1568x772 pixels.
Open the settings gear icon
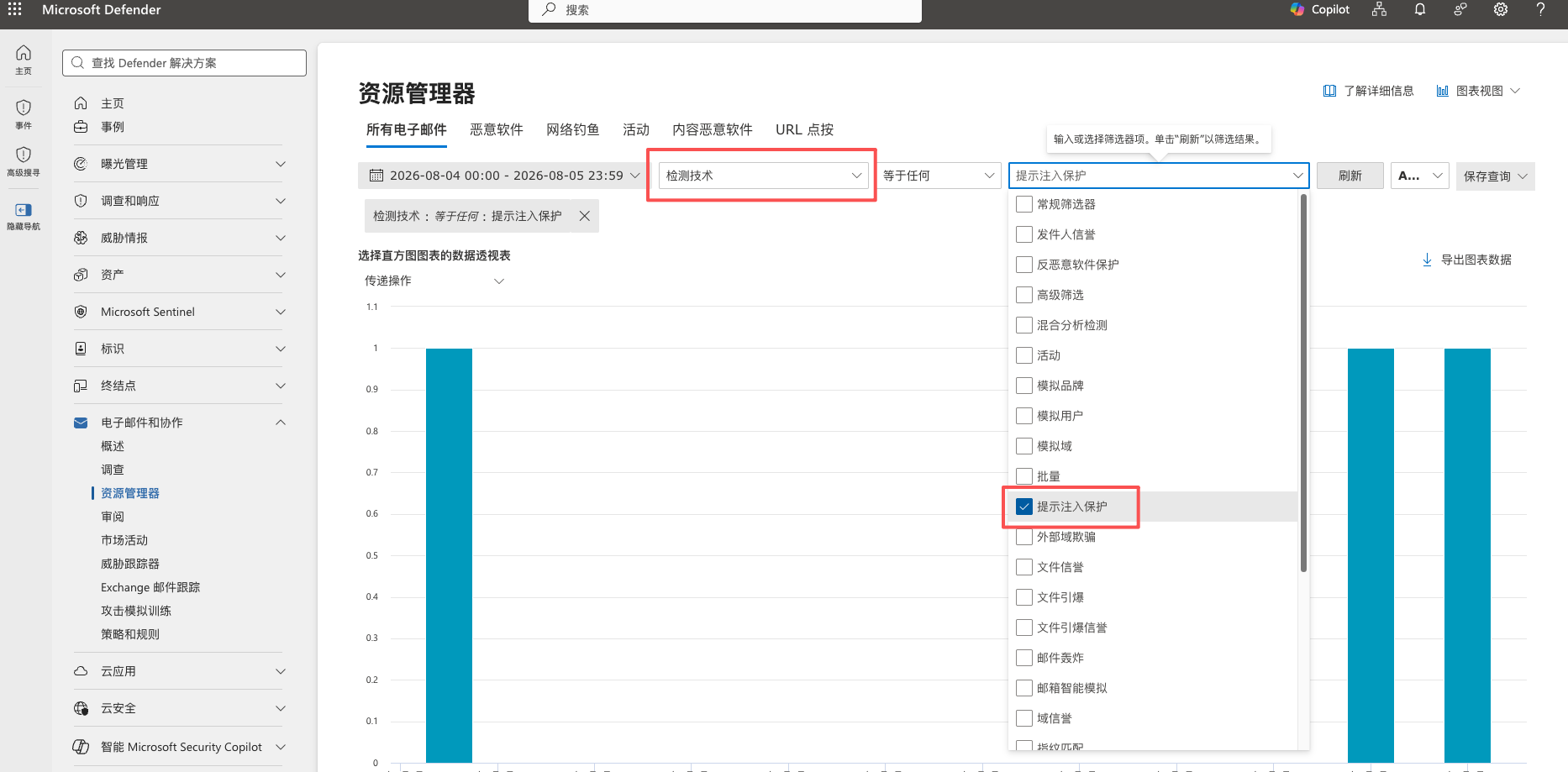tap(1501, 9)
